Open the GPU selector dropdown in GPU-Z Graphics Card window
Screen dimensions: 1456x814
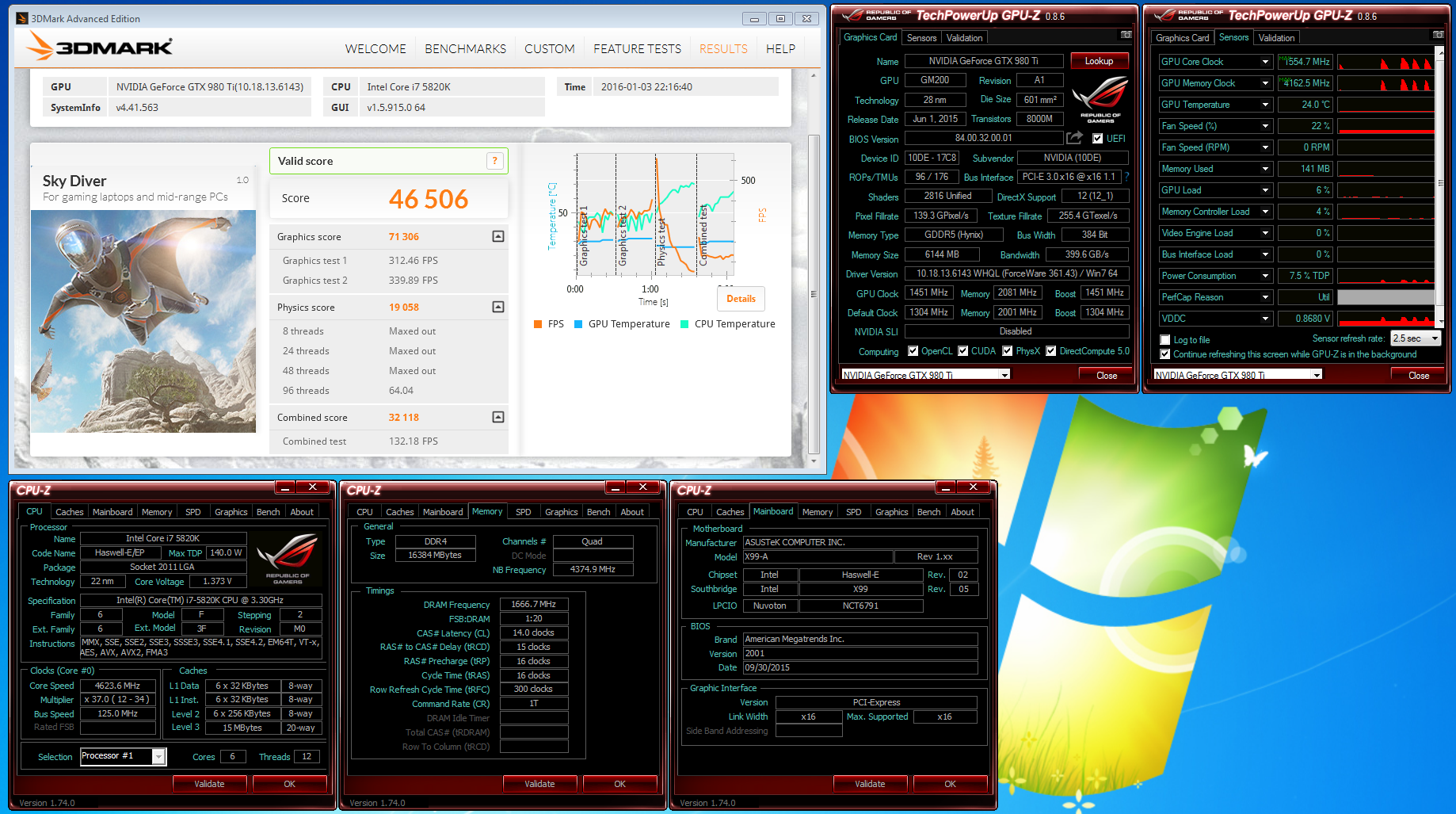1005,375
